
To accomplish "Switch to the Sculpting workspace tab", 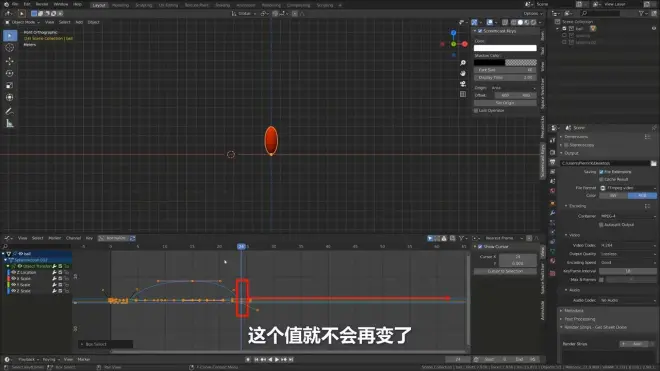I will [144, 5].
